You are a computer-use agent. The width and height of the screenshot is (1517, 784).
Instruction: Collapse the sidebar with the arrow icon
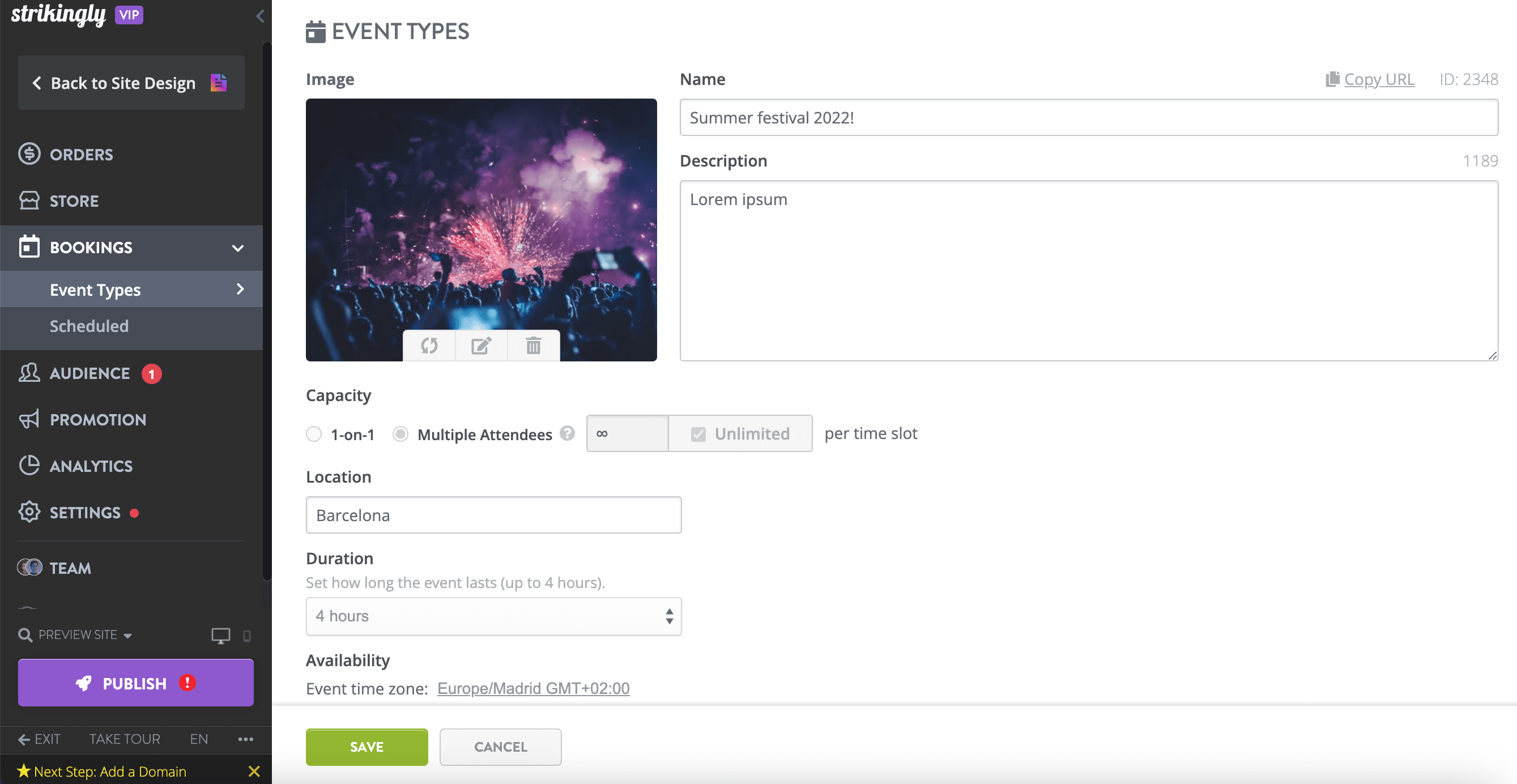(x=259, y=16)
